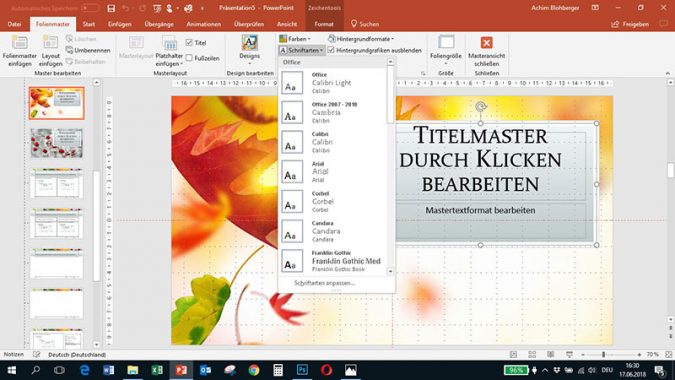675x380 pixels.
Task: Toggle the Fußzeilen checkbox
Action: pos(189,58)
